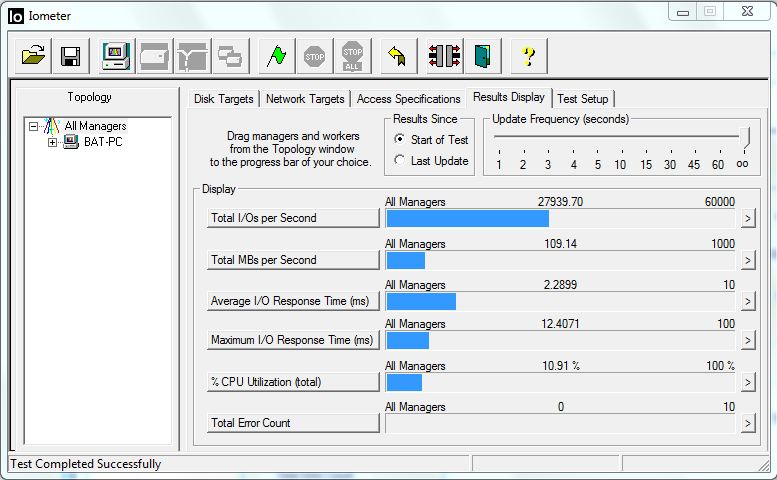Expand the BAT-PC manager node
Screen dimensions: 777x480
[x=52, y=143]
